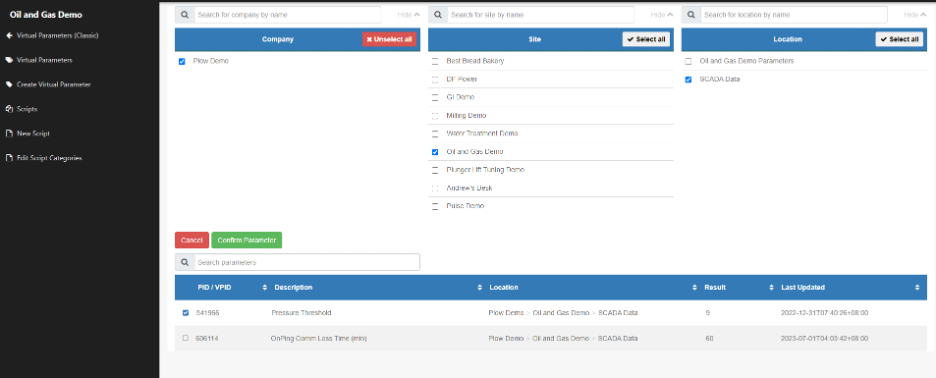The height and width of the screenshot is (378, 936).
Task: Check the Andrew's Desk site checkbox
Action: [x=435, y=188]
